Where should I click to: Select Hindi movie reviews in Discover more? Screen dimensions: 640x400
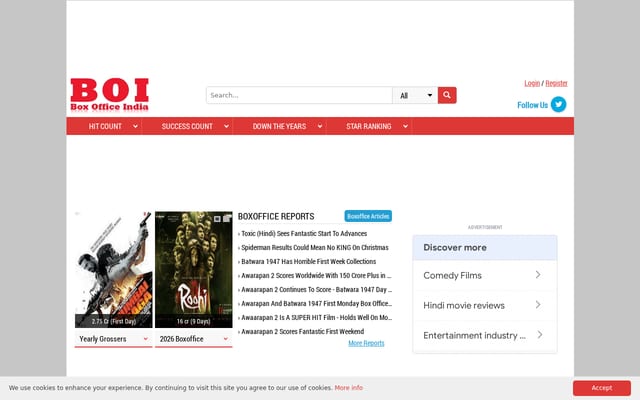click(485, 305)
